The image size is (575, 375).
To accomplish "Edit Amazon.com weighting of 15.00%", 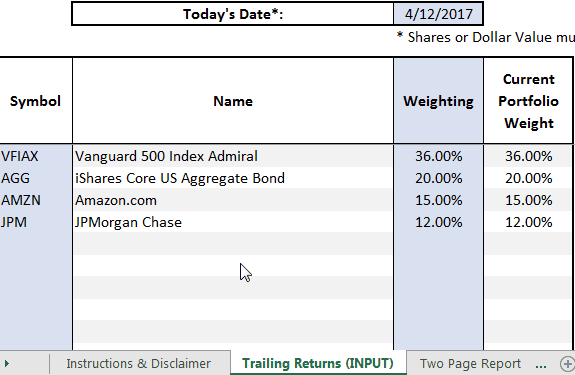I will [x=439, y=200].
